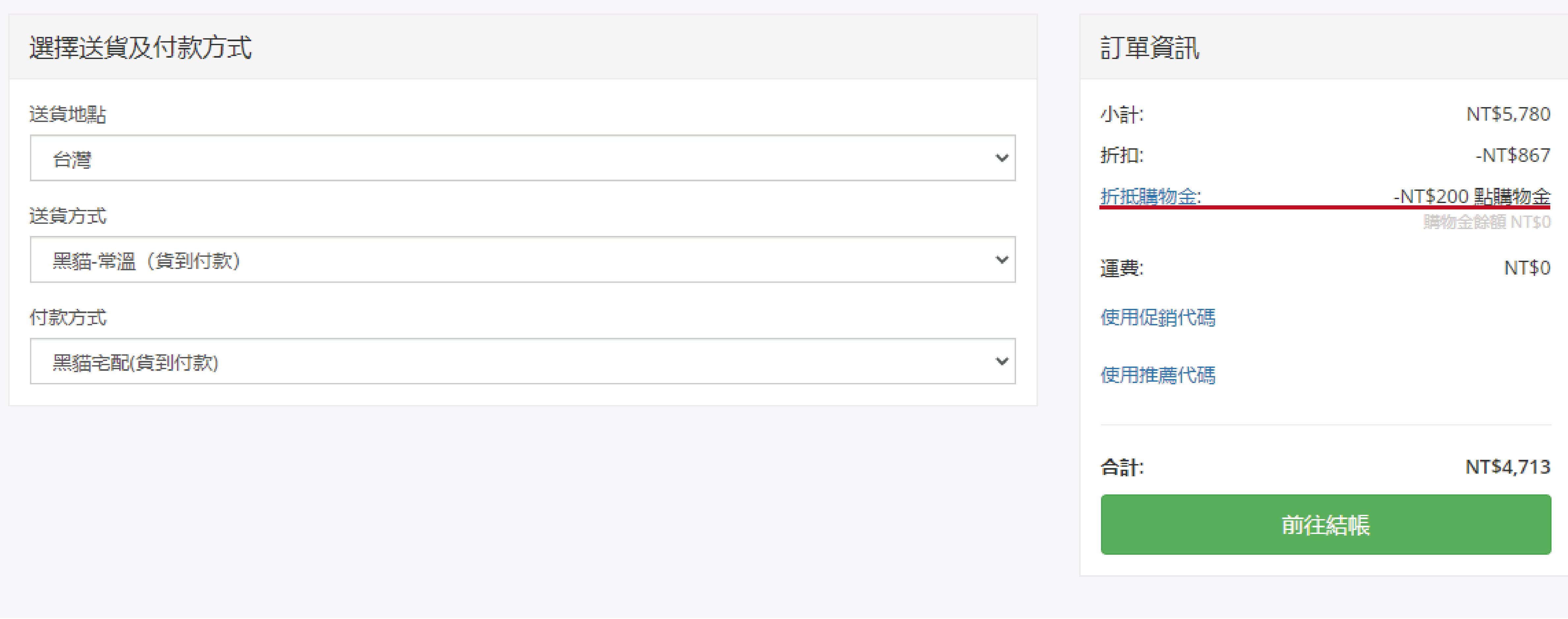
Task: Open the 使用推薦代碼 referral code link
Action: pyautogui.click(x=1158, y=375)
